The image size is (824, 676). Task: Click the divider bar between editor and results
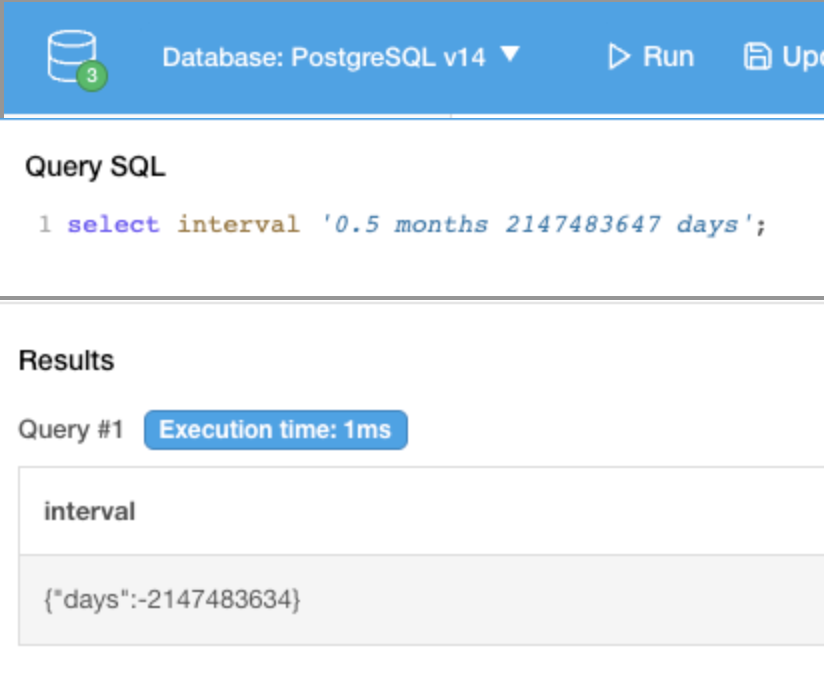coord(412,299)
